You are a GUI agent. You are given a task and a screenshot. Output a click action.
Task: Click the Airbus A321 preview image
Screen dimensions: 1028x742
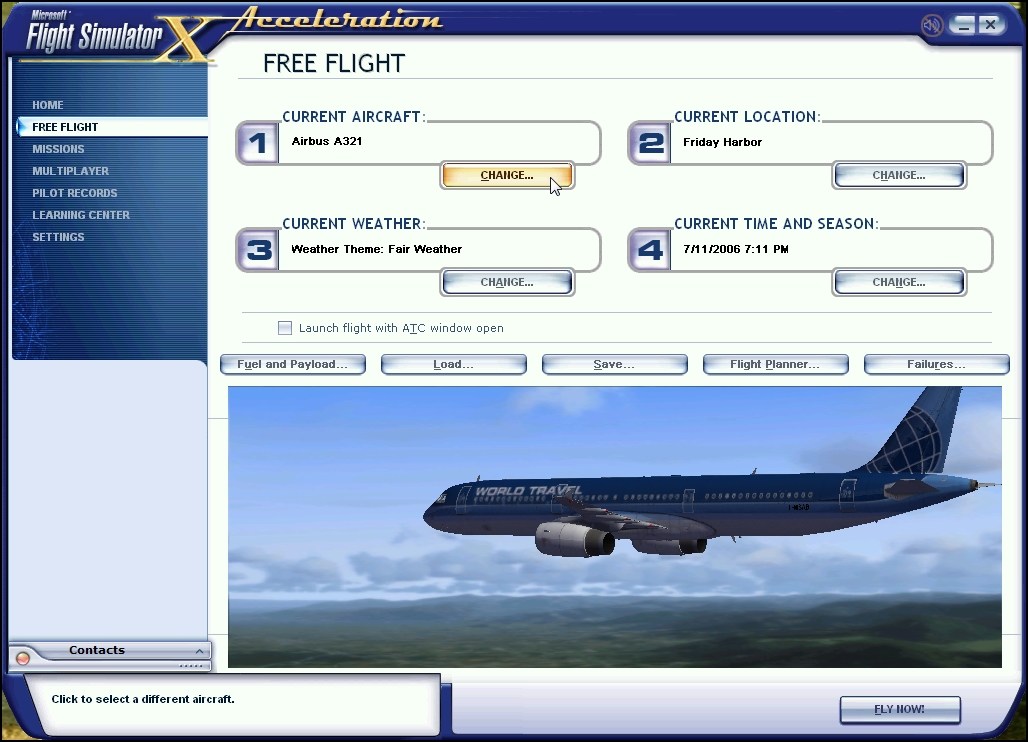coord(614,527)
